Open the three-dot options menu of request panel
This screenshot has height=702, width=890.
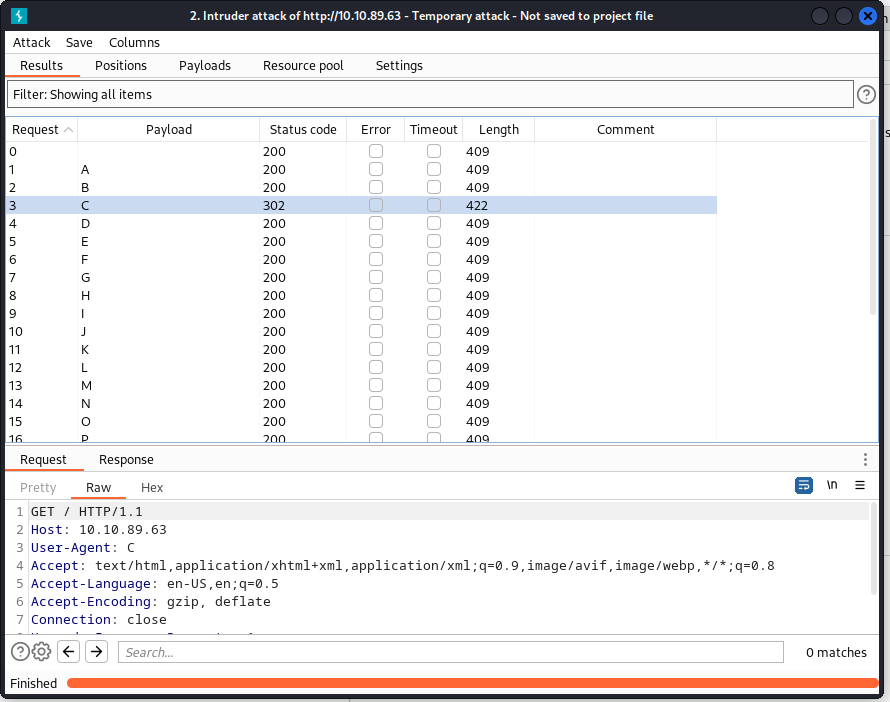tap(865, 460)
